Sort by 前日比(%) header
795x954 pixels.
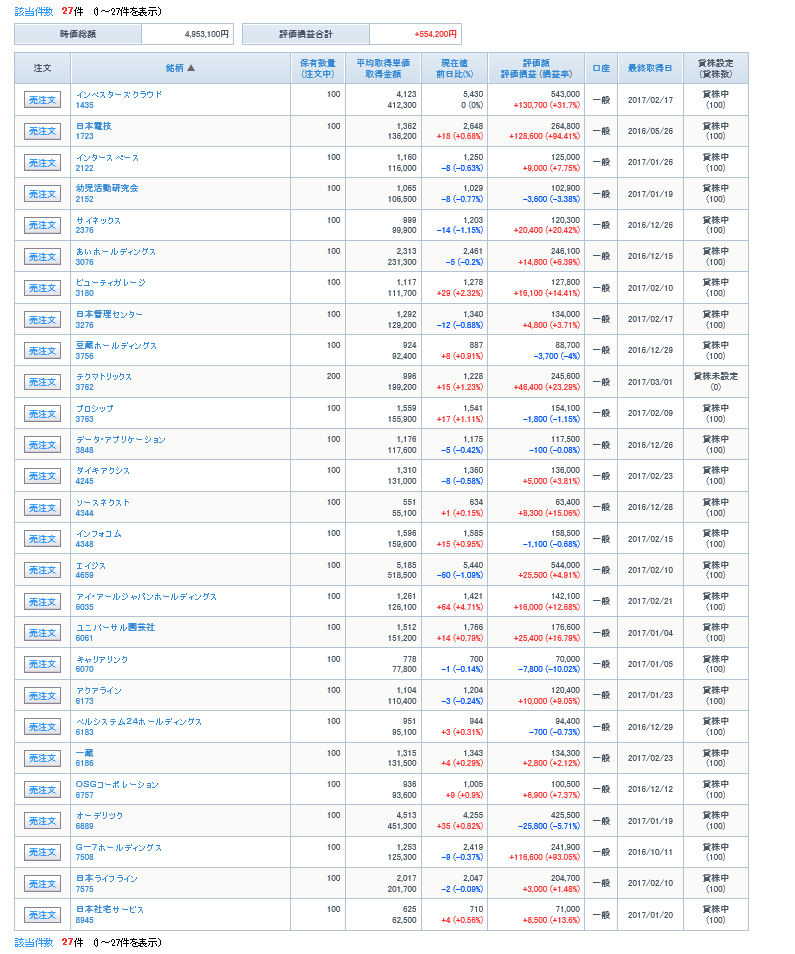coord(454,74)
